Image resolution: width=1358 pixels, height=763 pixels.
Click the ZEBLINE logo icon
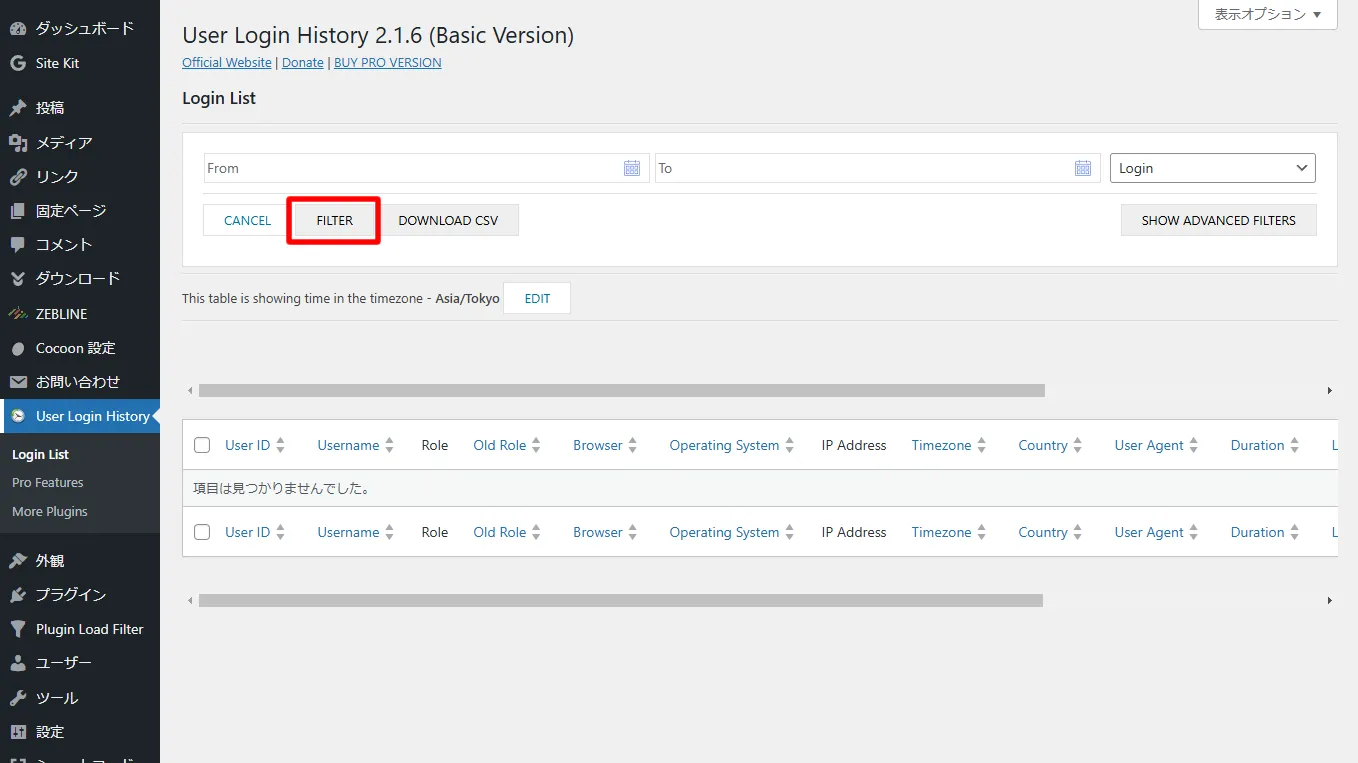pyautogui.click(x=17, y=314)
